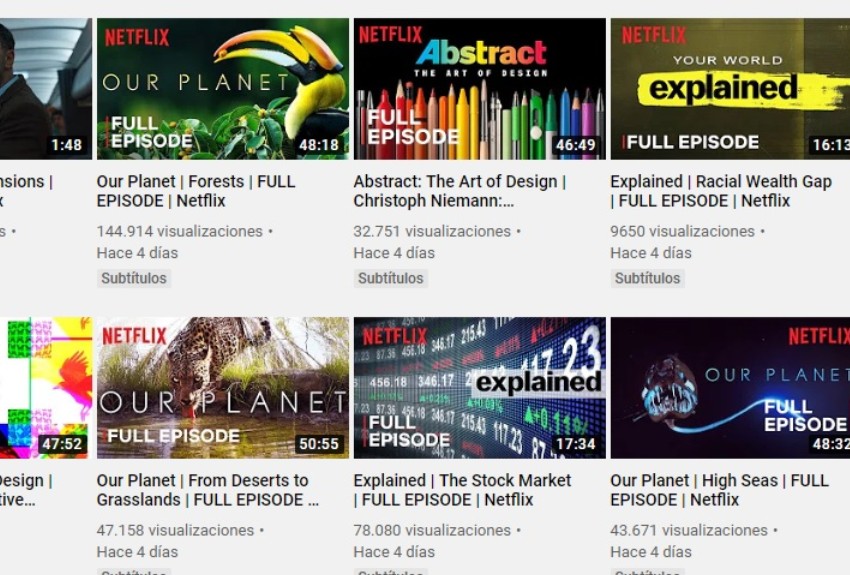Open the Our Planet High Seas thumbnail
850x575 pixels.
(x=730, y=388)
